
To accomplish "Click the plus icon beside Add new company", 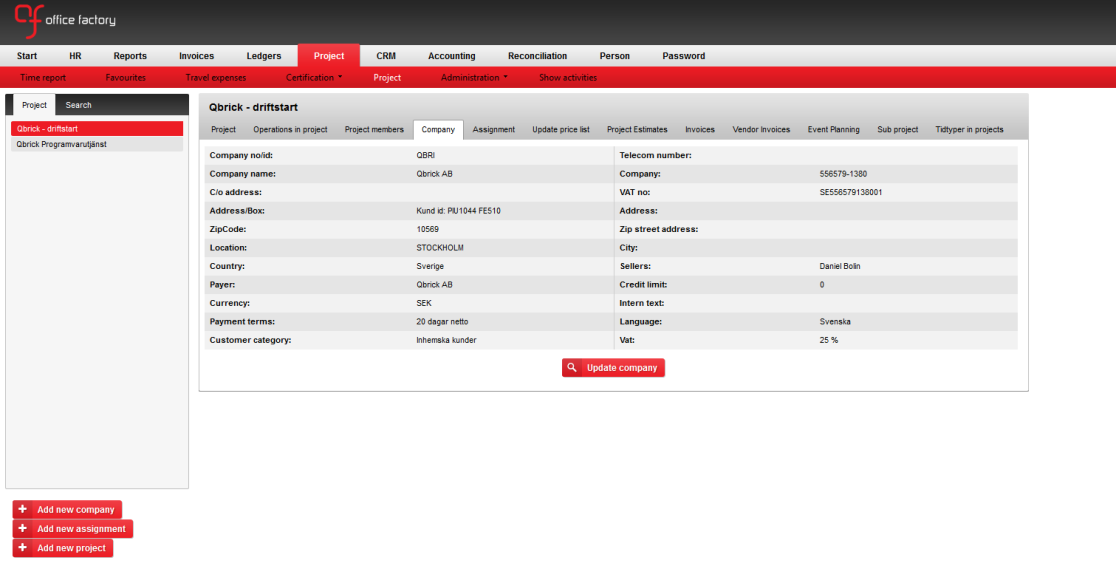I will pos(23,509).
